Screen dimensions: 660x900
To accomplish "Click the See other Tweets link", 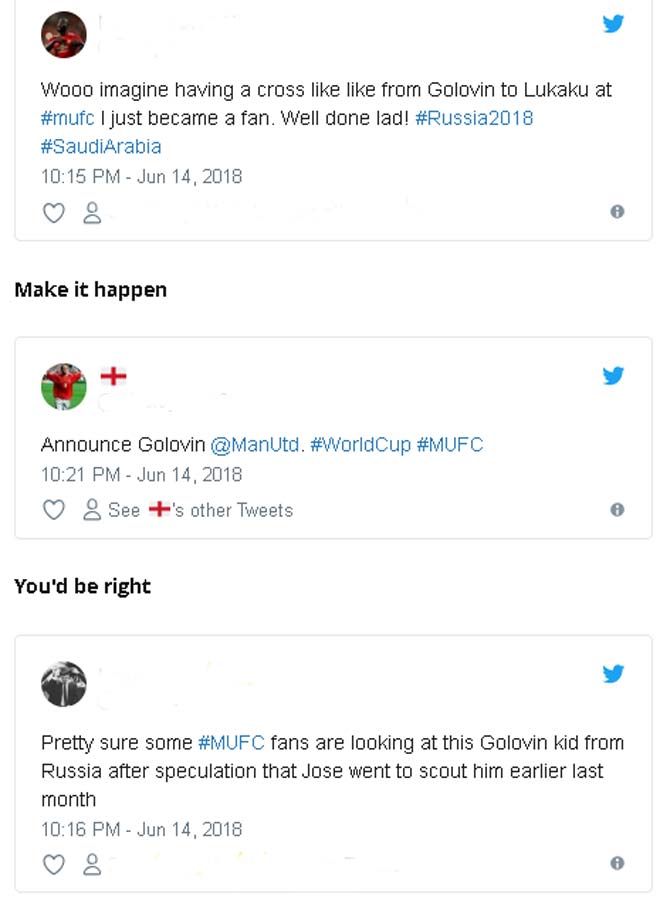I will tap(200, 510).
